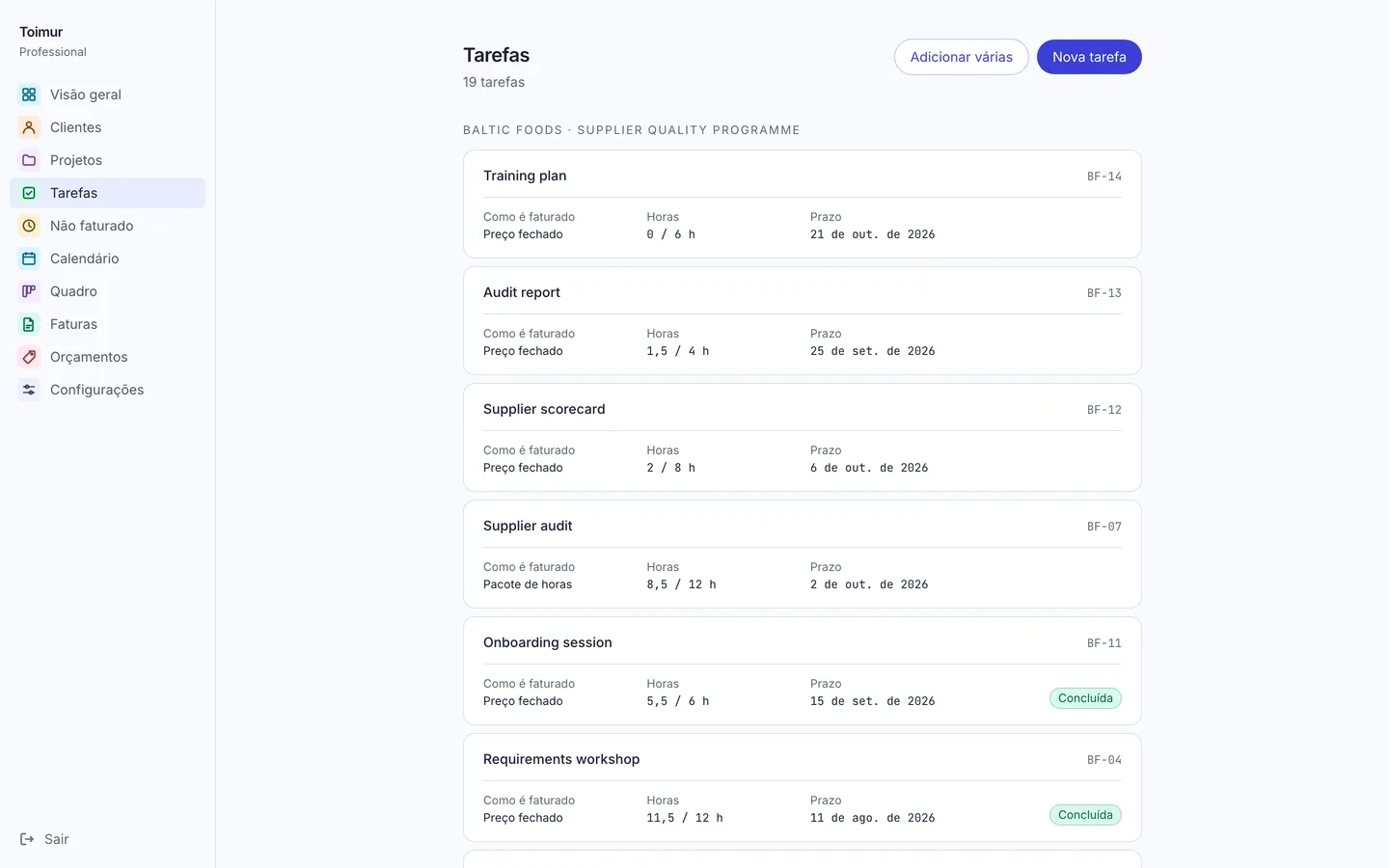Open Configurações settings
Screen dimensions: 1389x868
coord(108,390)
